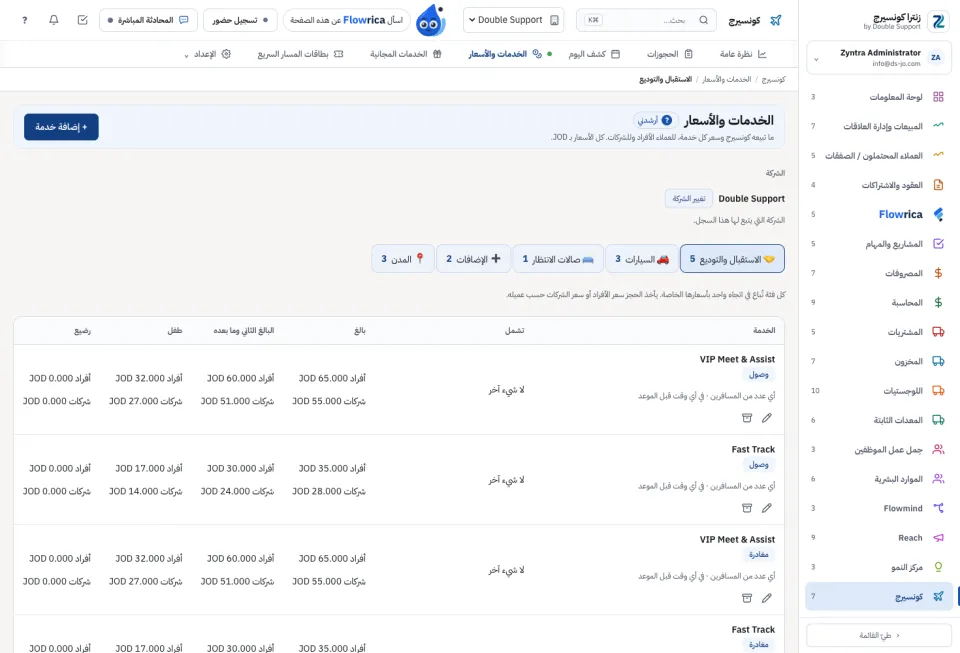This screenshot has width=960, height=653.
Task: Click the المصروفات dollar icon
Action: point(938,273)
